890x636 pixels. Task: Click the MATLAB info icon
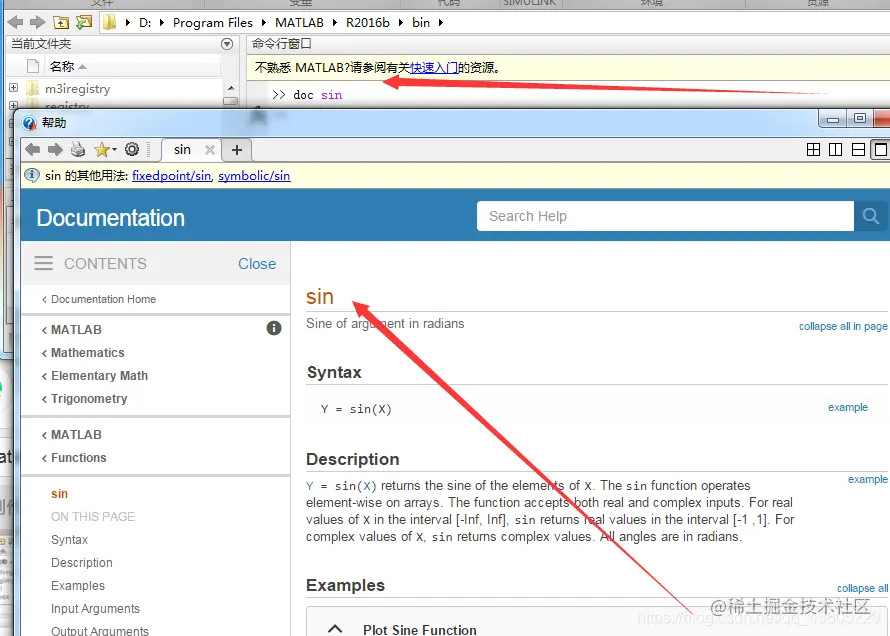click(274, 328)
